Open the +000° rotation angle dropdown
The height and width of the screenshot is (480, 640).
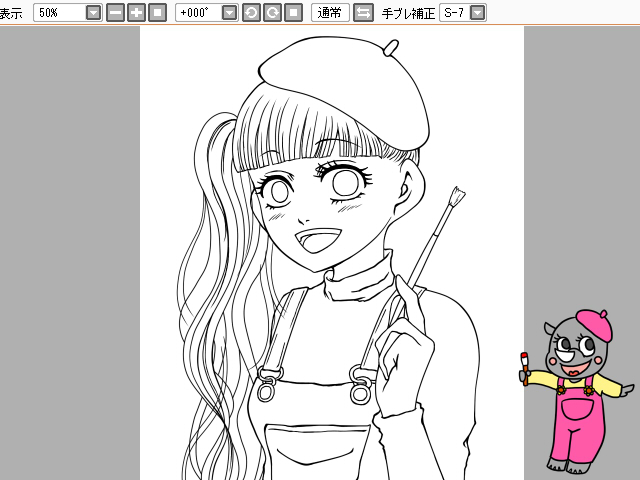pyautogui.click(x=230, y=13)
